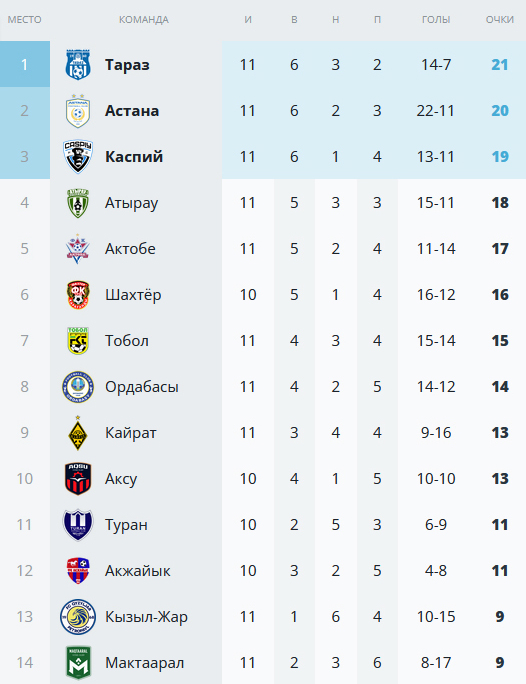The width and height of the screenshot is (526, 684).
Task: Open the Акжайык team page
Action: click(137, 571)
